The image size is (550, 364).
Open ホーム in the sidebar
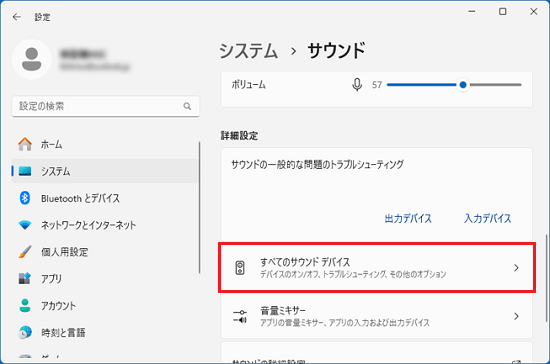pos(105,144)
